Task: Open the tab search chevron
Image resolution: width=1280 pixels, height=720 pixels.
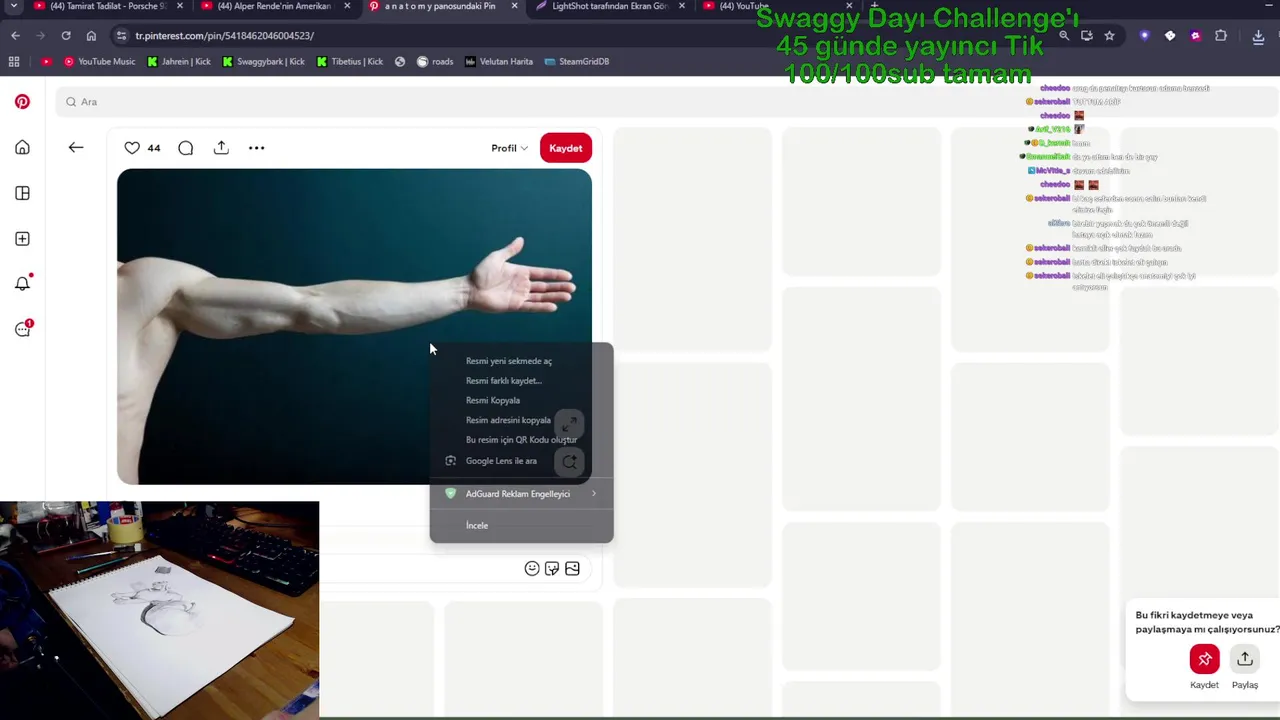Action: pyautogui.click(x=13, y=6)
